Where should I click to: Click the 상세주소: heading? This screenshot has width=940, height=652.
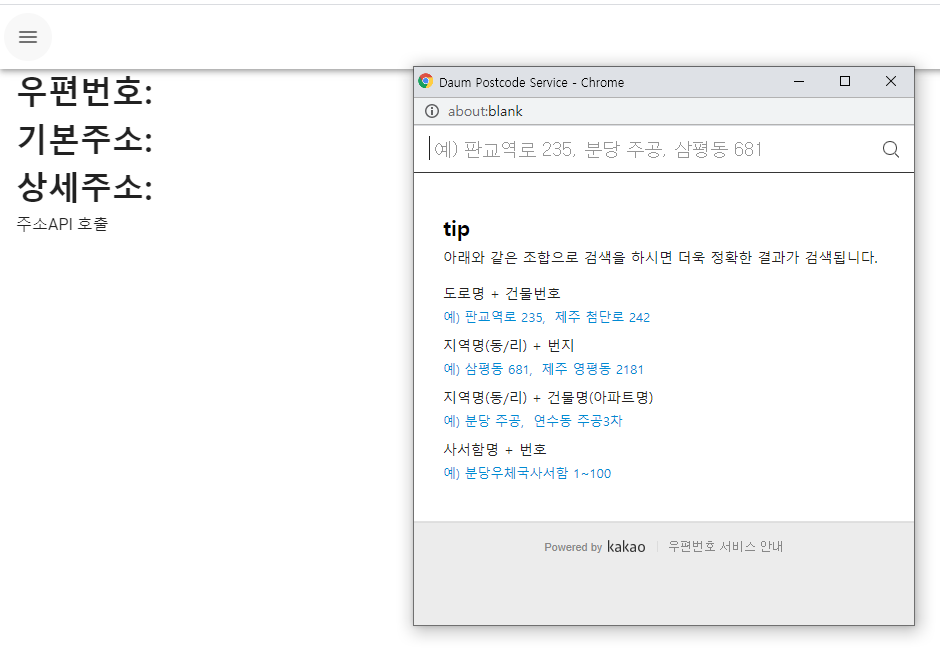pos(85,187)
